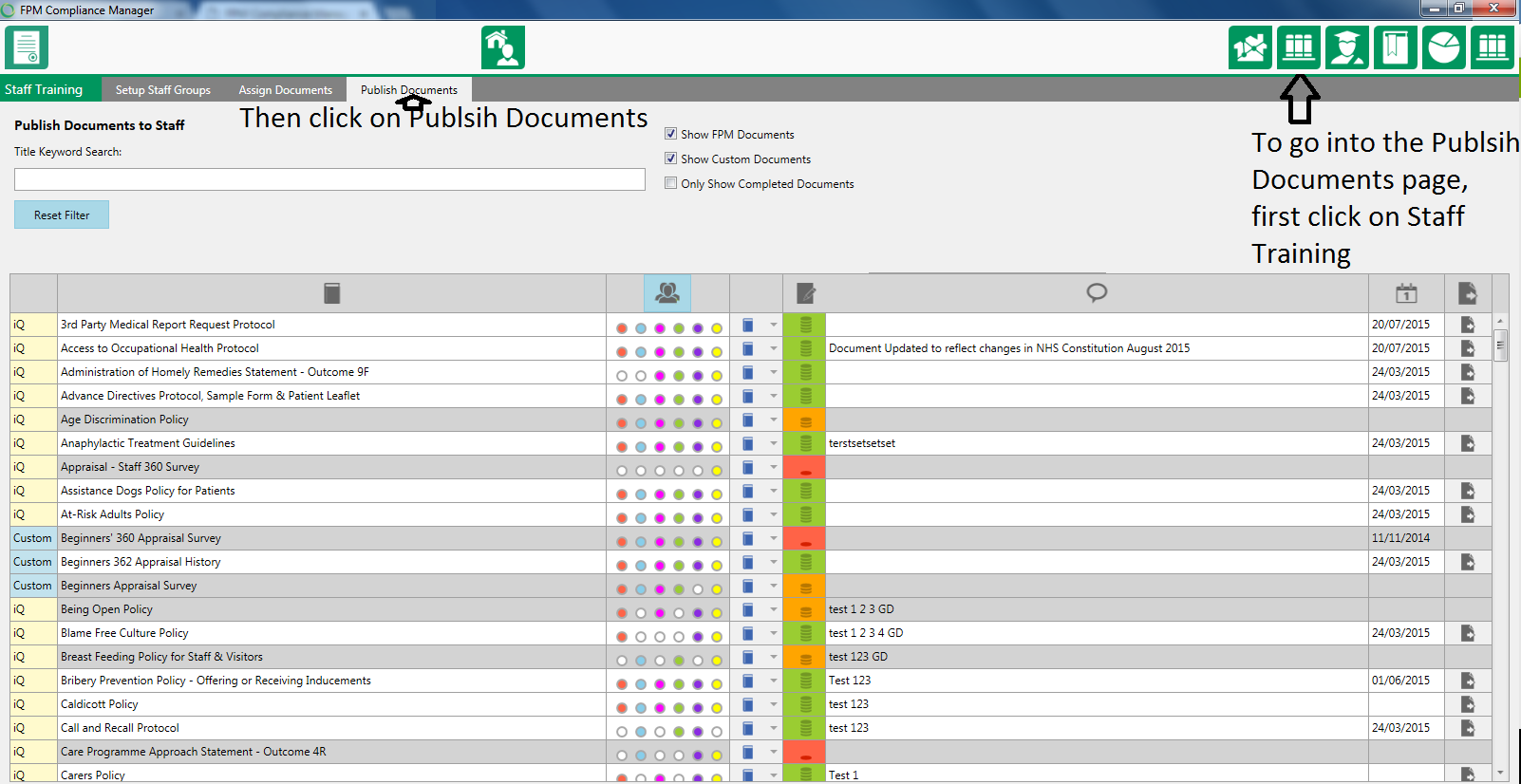Expand dropdown arrow for Age Discrimination Policy row
1521x784 pixels.
[773, 420]
